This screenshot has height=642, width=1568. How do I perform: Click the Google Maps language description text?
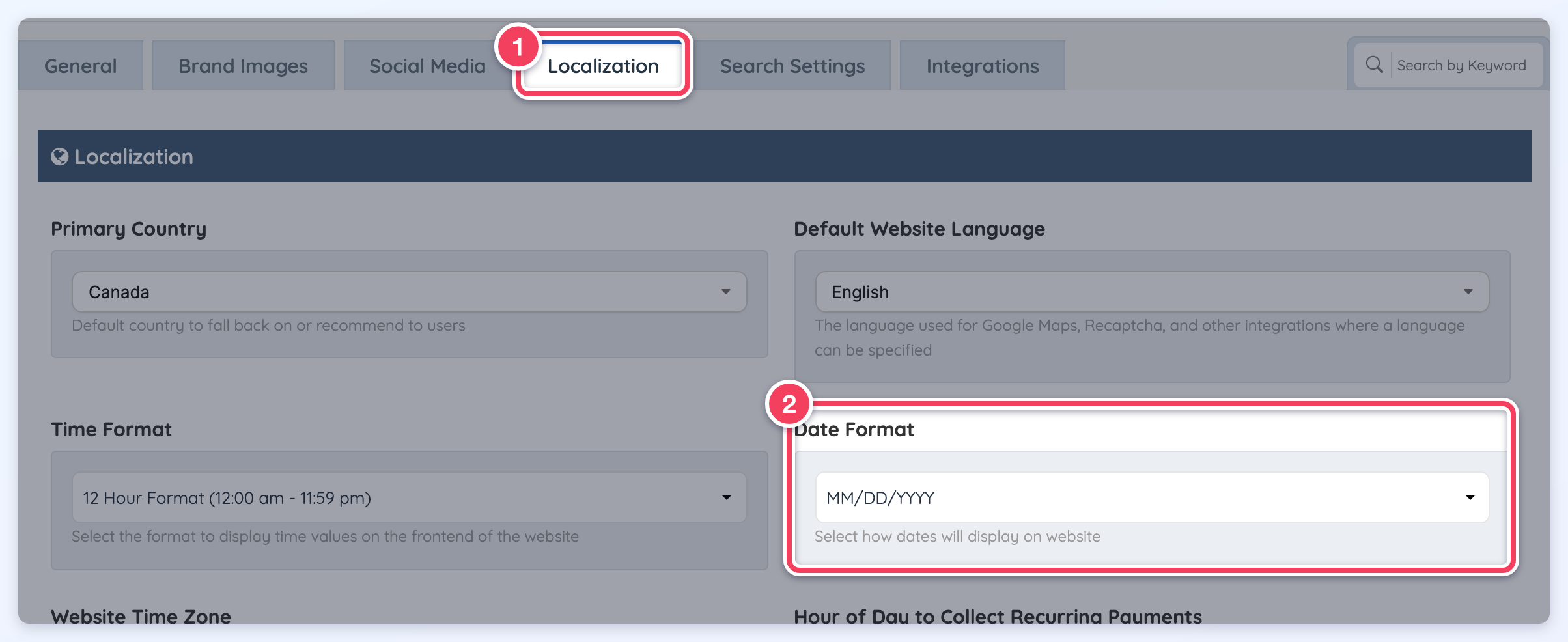tap(1140, 337)
